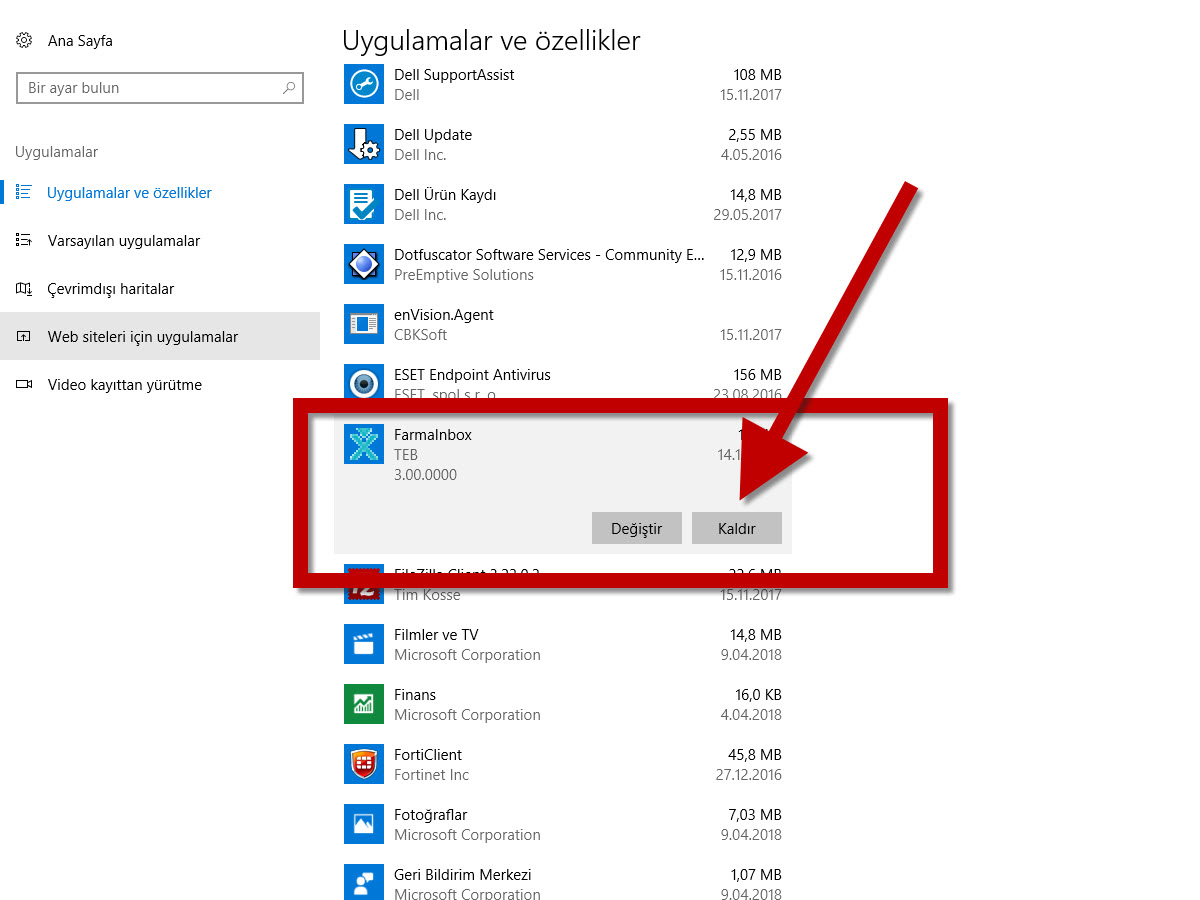Click the Dell Update app icon
Viewport: 1200px width, 900px height.
click(x=364, y=144)
